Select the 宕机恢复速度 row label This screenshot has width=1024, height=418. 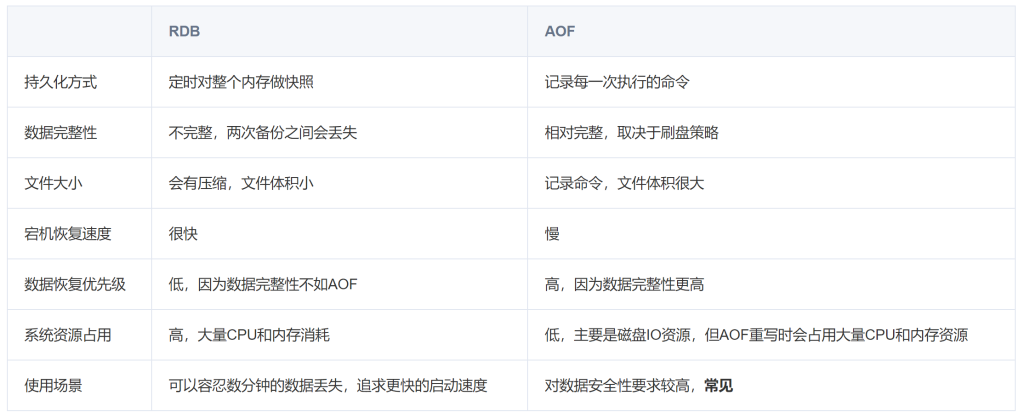point(67,234)
